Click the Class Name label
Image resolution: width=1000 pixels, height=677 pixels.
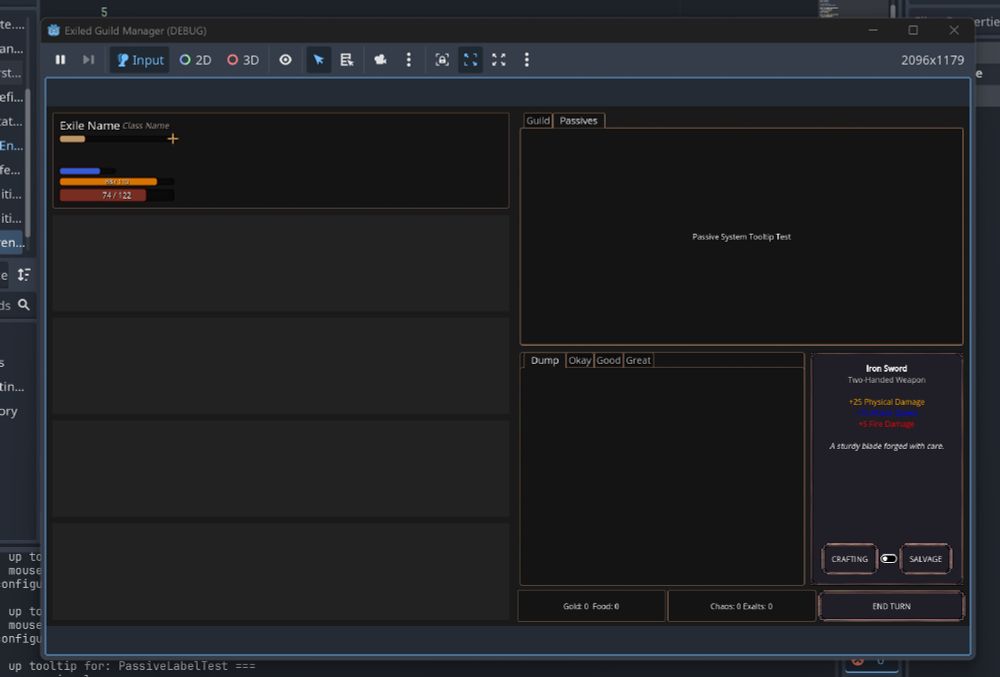[x=146, y=126]
